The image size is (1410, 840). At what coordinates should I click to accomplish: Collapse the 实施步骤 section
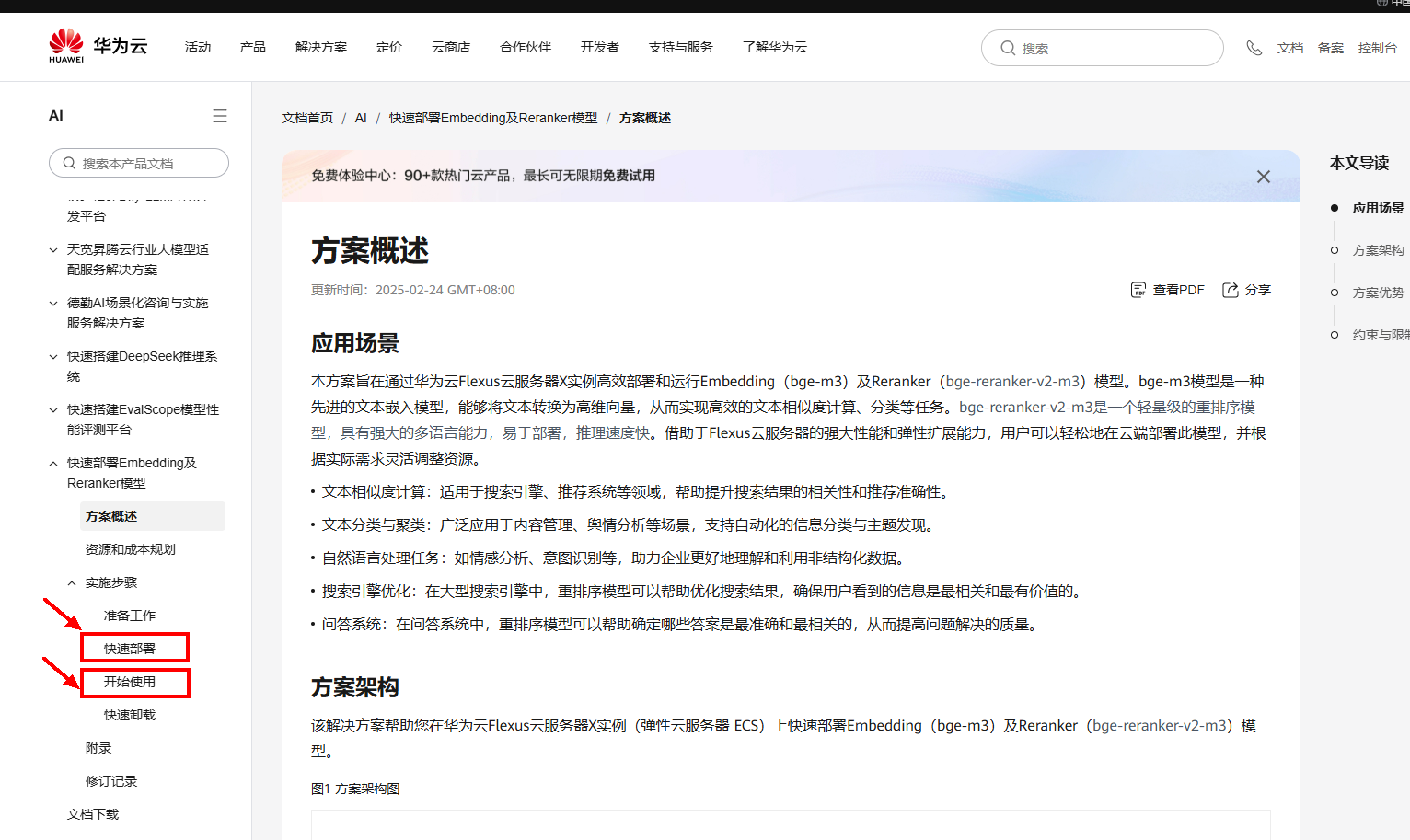tap(72, 582)
